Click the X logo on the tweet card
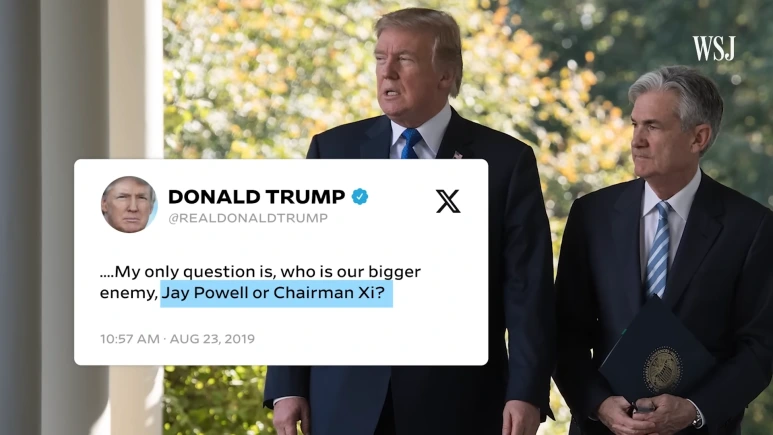 [448, 201]
